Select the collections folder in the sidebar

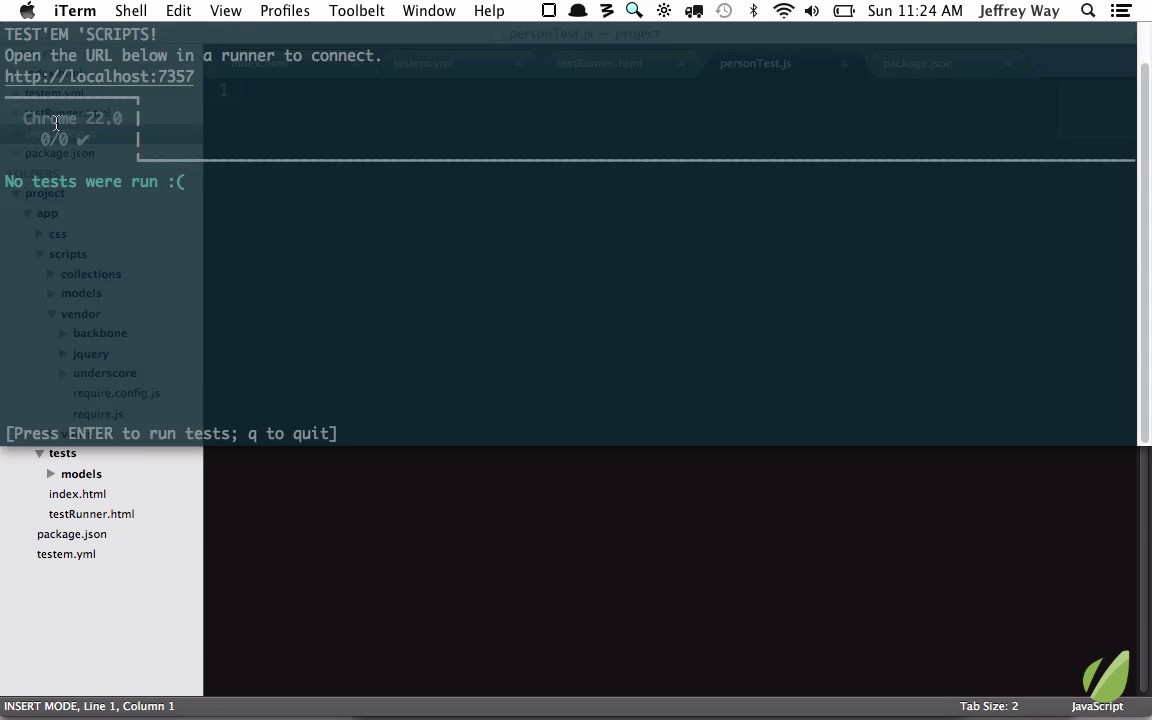pyautogui.click(x=91, y=274)
